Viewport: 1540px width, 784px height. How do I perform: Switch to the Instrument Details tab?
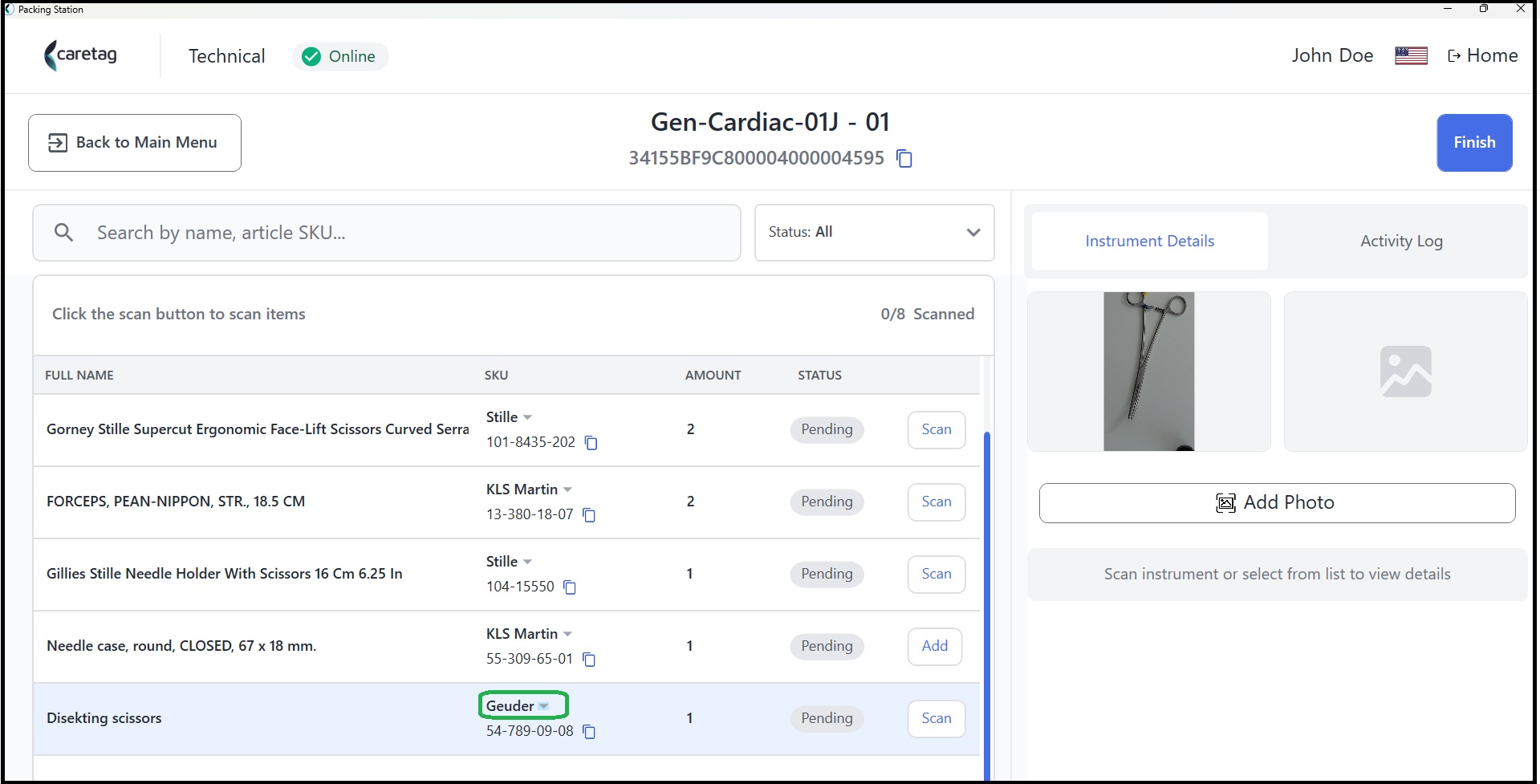[x=1149, y=241]
